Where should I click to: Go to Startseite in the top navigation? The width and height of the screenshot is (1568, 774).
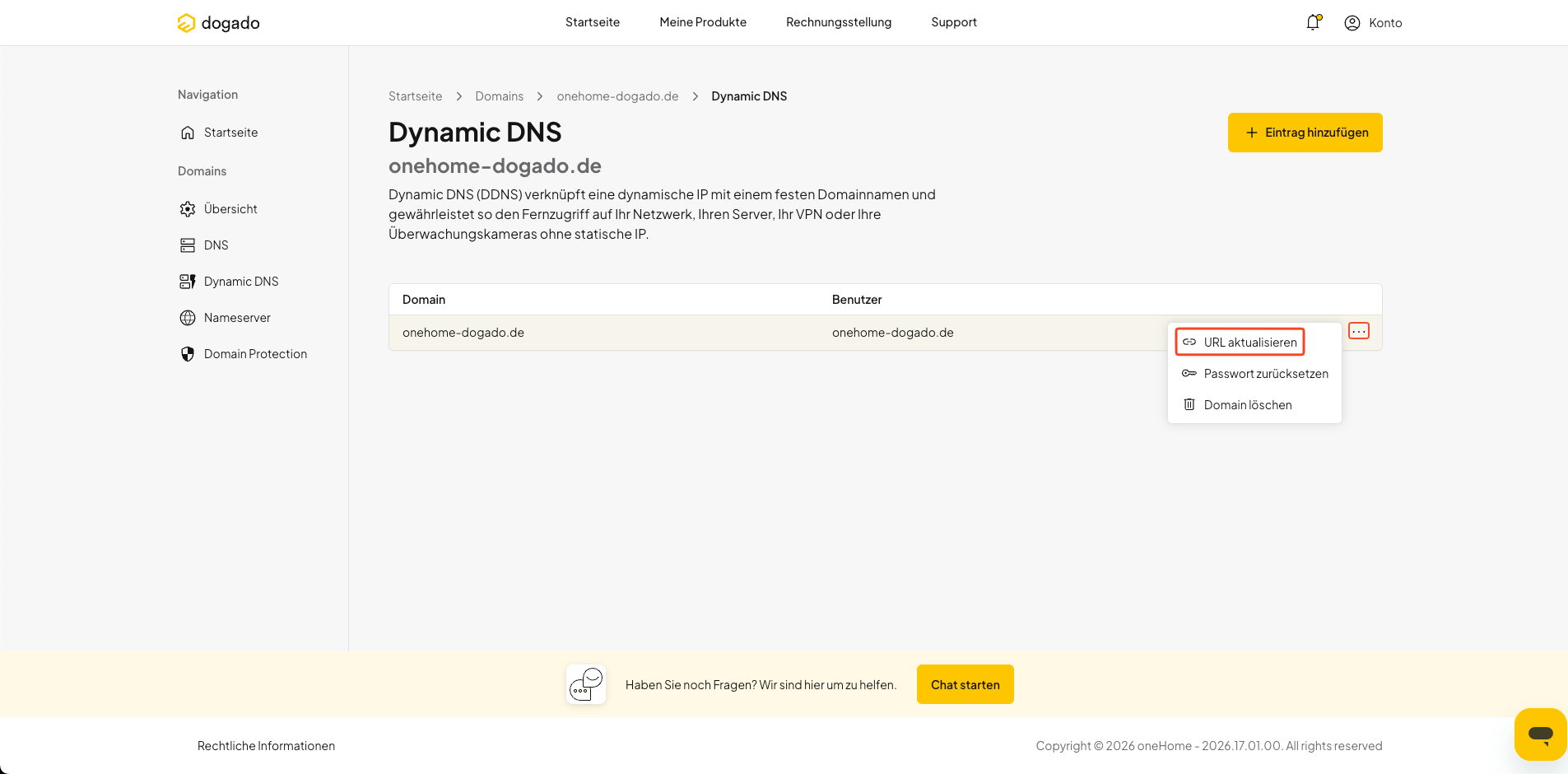(593, 22)
